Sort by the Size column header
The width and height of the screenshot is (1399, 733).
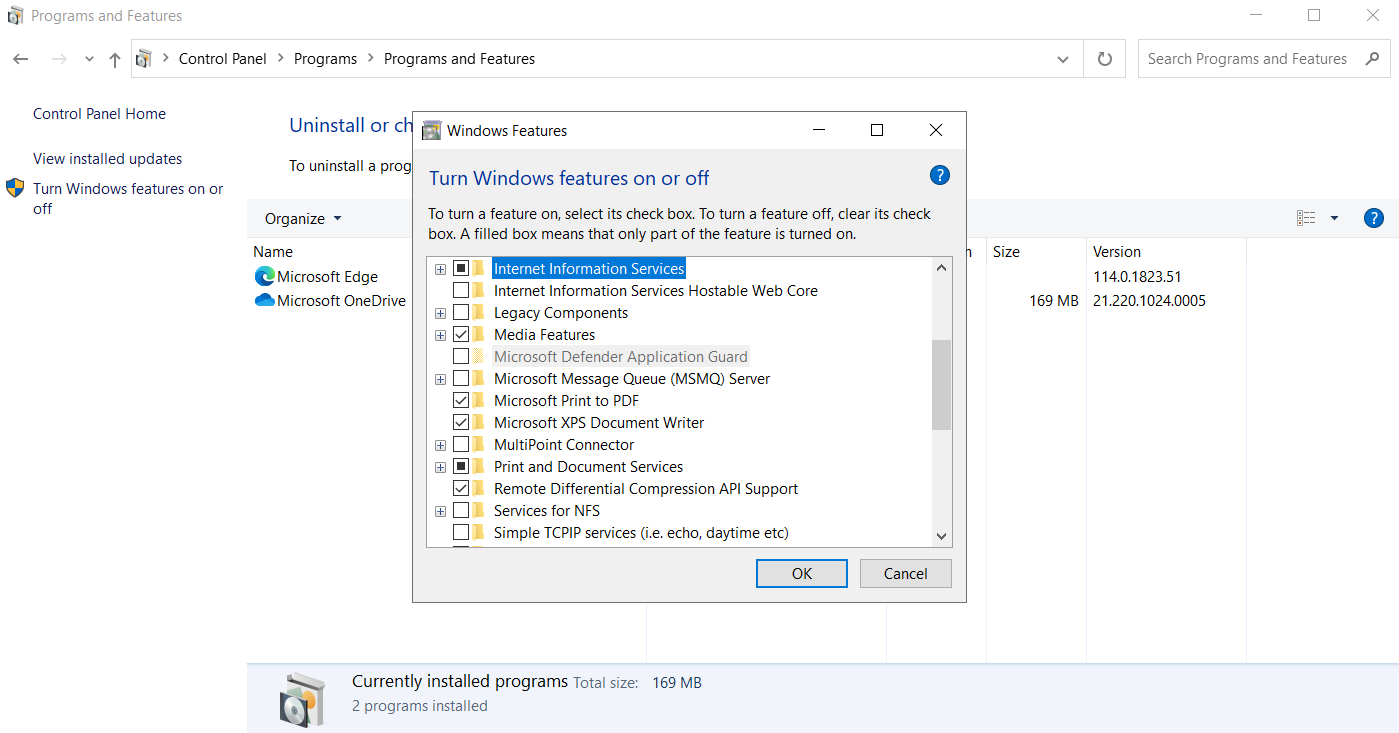tap(1006, 252)
